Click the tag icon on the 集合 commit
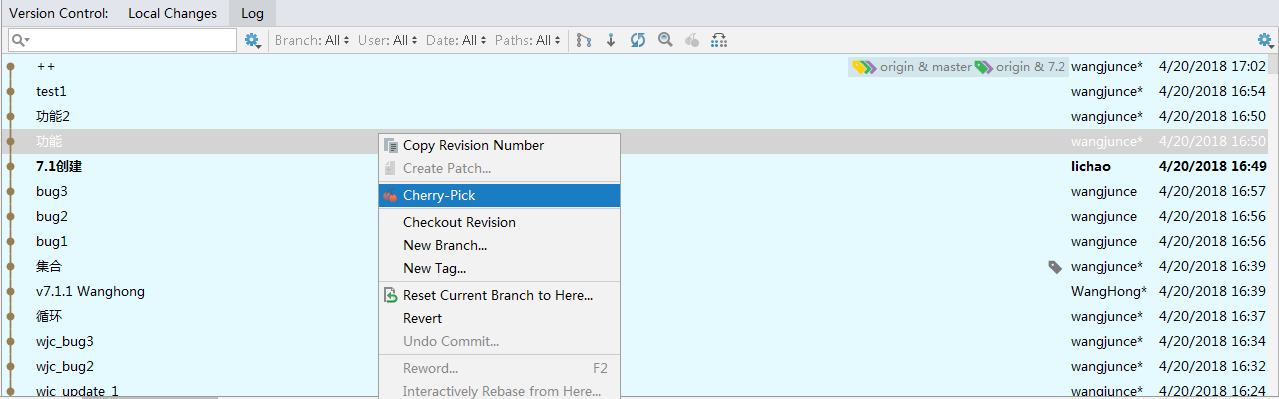 (x=1055, y=267)
